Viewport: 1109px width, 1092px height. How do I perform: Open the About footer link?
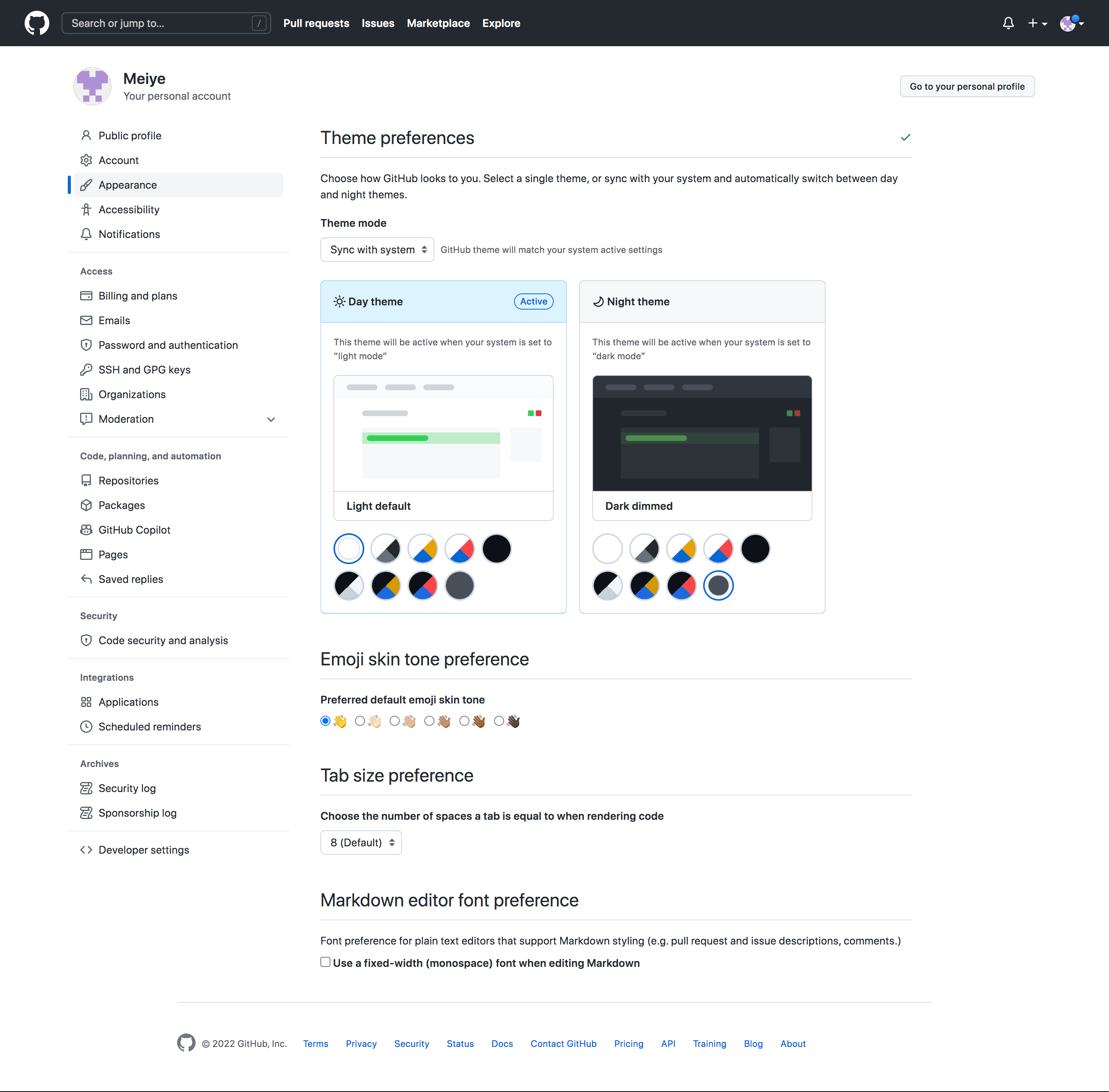pos(793,1044)
